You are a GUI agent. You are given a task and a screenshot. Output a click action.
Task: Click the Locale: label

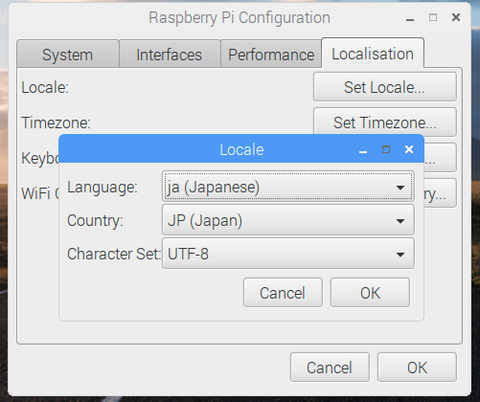45,88
